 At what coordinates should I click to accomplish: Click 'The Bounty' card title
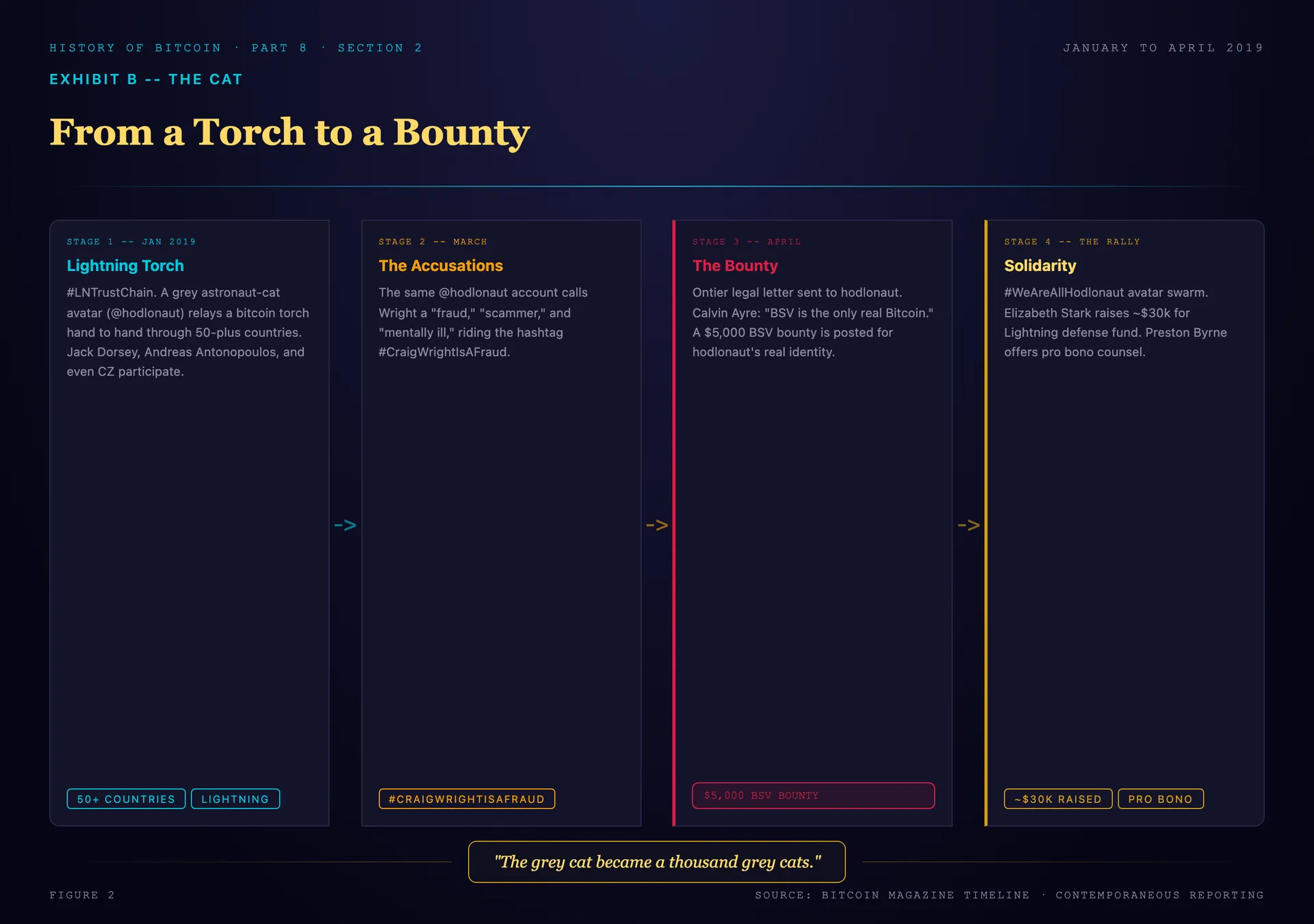click(x=735, y=266)
